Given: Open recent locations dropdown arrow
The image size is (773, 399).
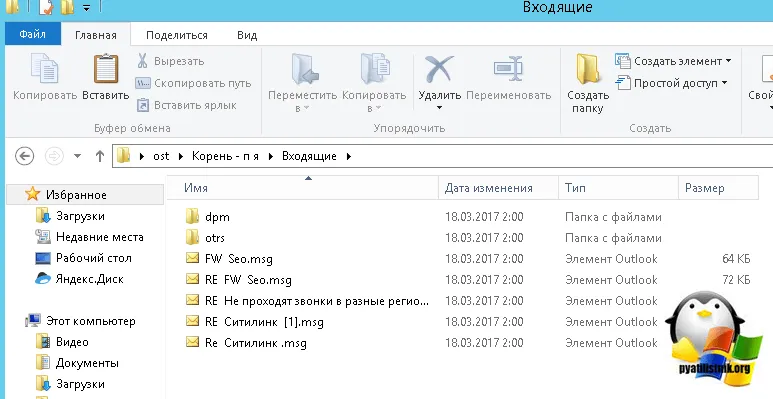Looking at the screenshot, I should (x=77, y=156).
